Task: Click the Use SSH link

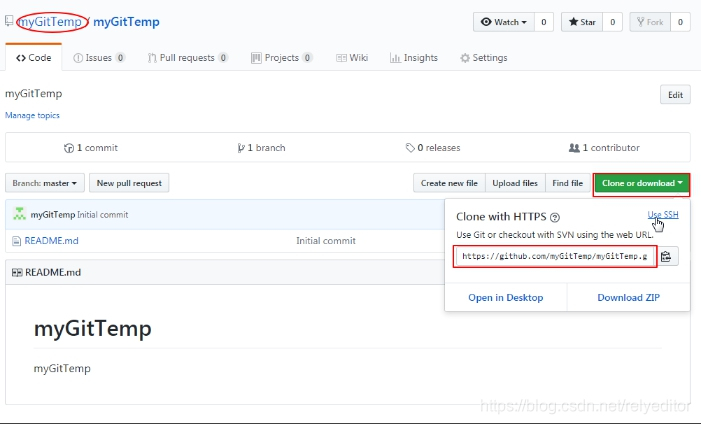Action: 663,215
